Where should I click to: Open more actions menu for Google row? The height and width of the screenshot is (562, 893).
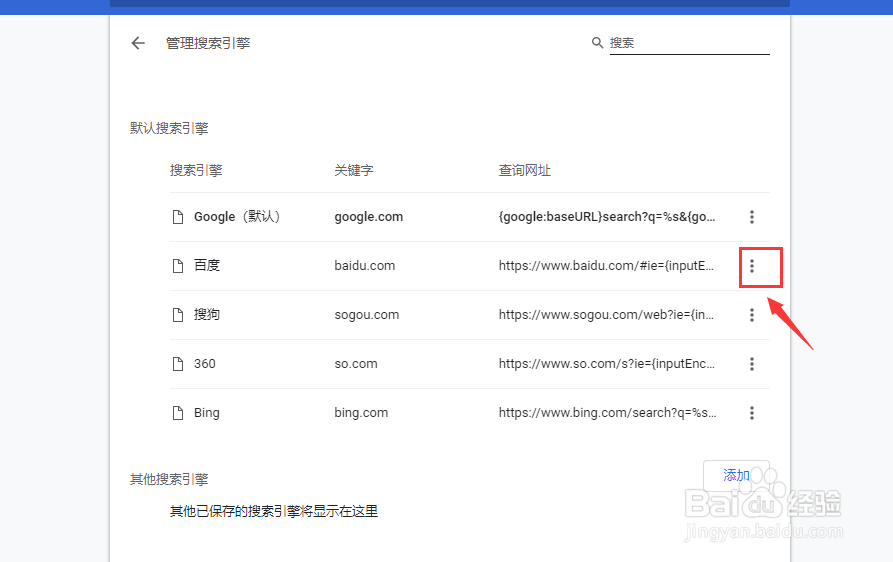click(752, 217)
